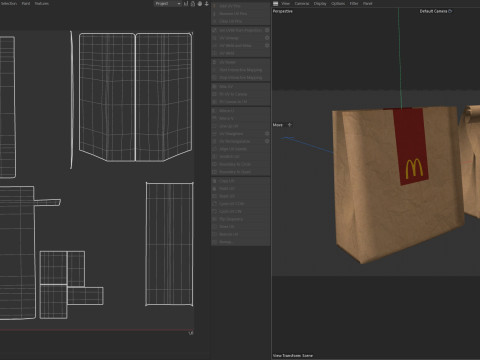
Task: Open the Panel menu in 3D viewport
Action: [x=368, y=4]
